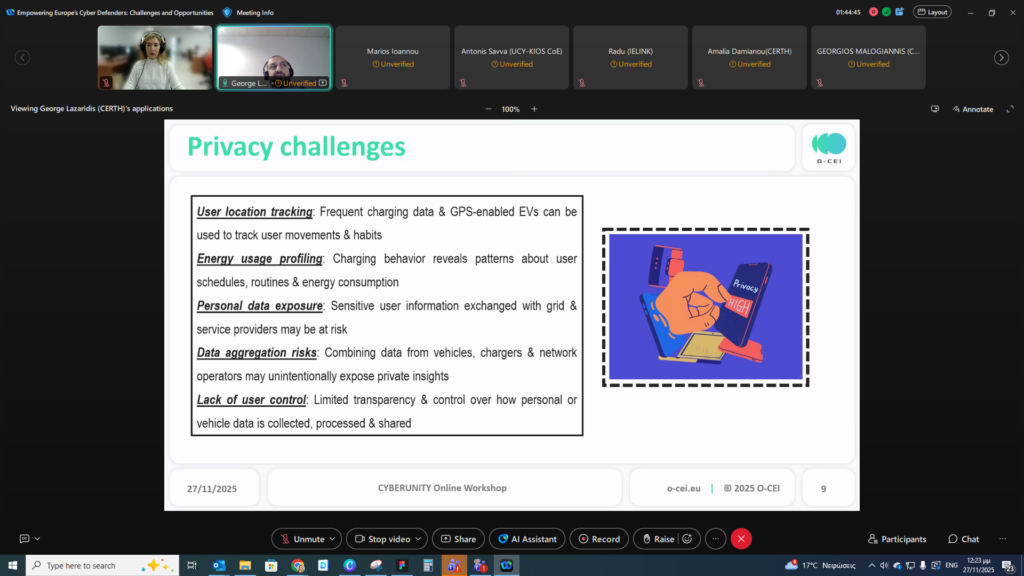Viewport: 1024px width, 576px height.
Task: Expand video options arrow beside Stop video
Action: (419, 539)
